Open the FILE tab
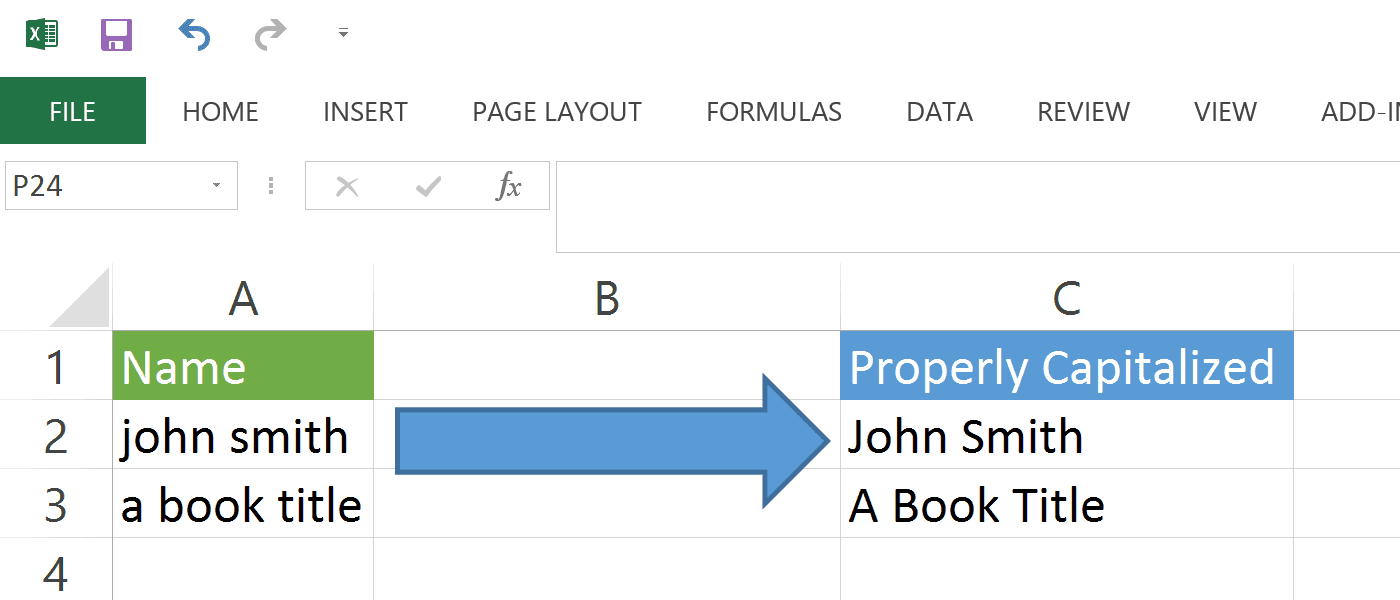The image size is (1400, 600). point(72,112)
